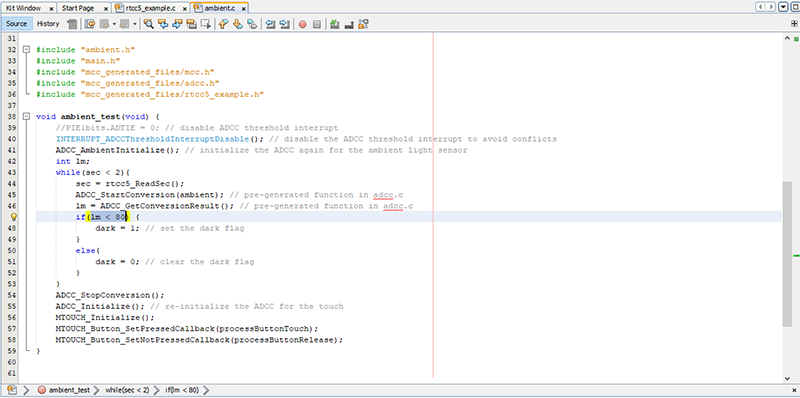The width and height of the screenshot is (800, 398).
Task: Click ambient_test in breadcrumb bar
Action: 69,390
